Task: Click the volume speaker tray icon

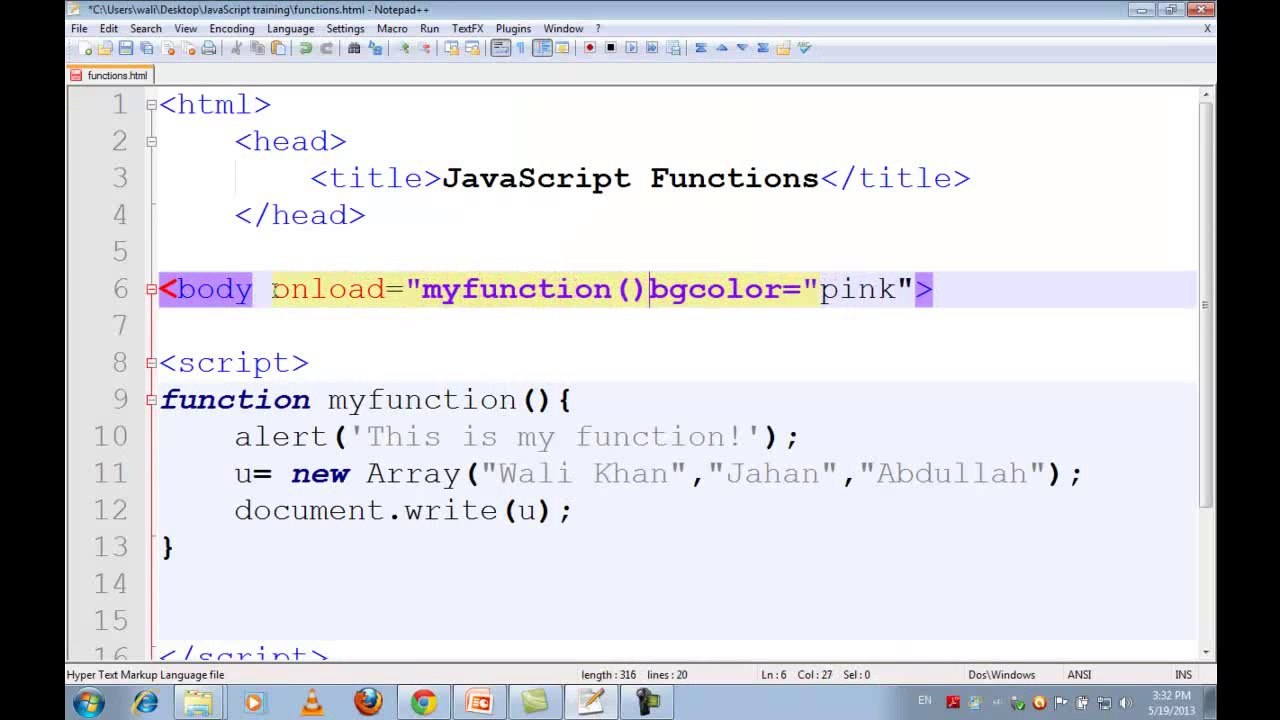Action: pyautogui.click(x=1126, y=703)
